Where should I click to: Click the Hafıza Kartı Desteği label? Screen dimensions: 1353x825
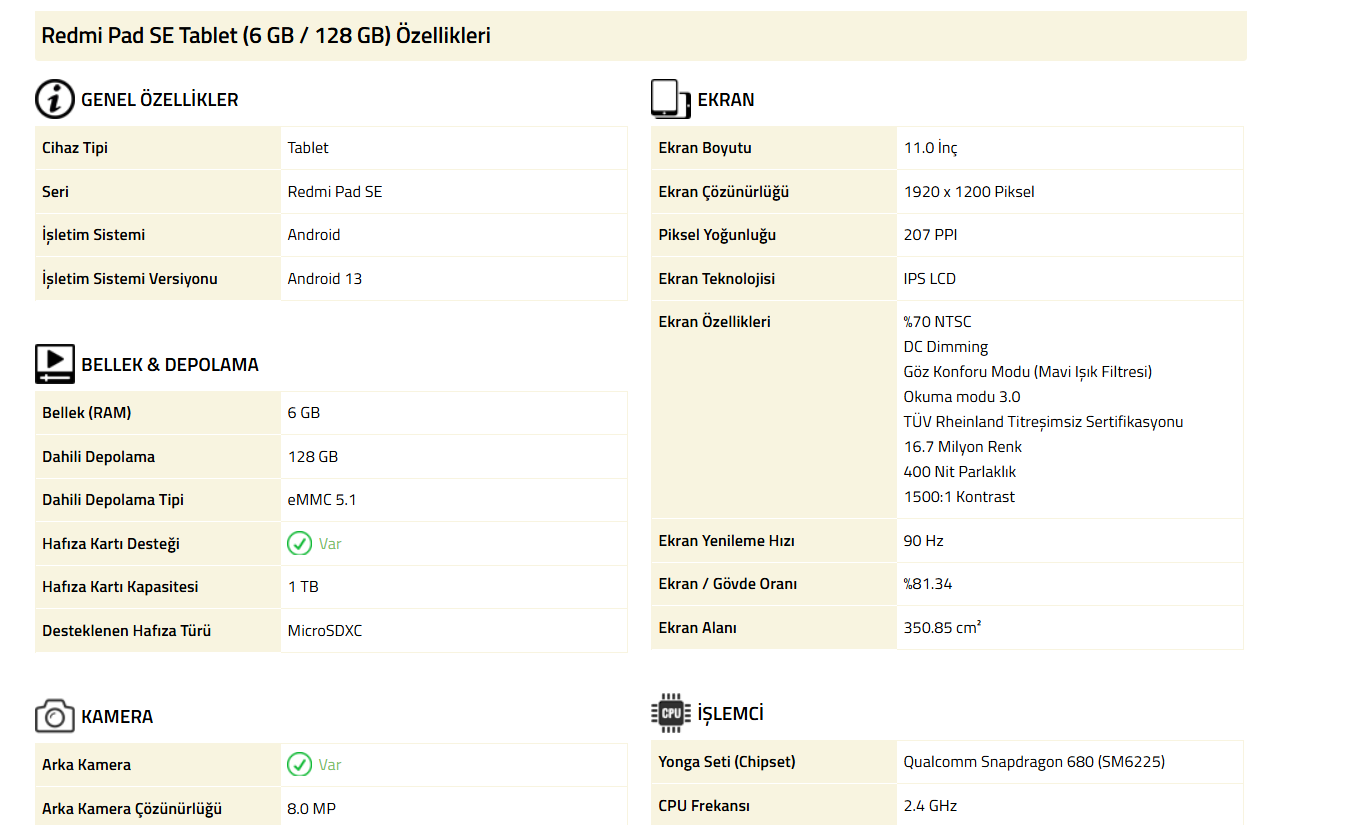tap(111, 544)
